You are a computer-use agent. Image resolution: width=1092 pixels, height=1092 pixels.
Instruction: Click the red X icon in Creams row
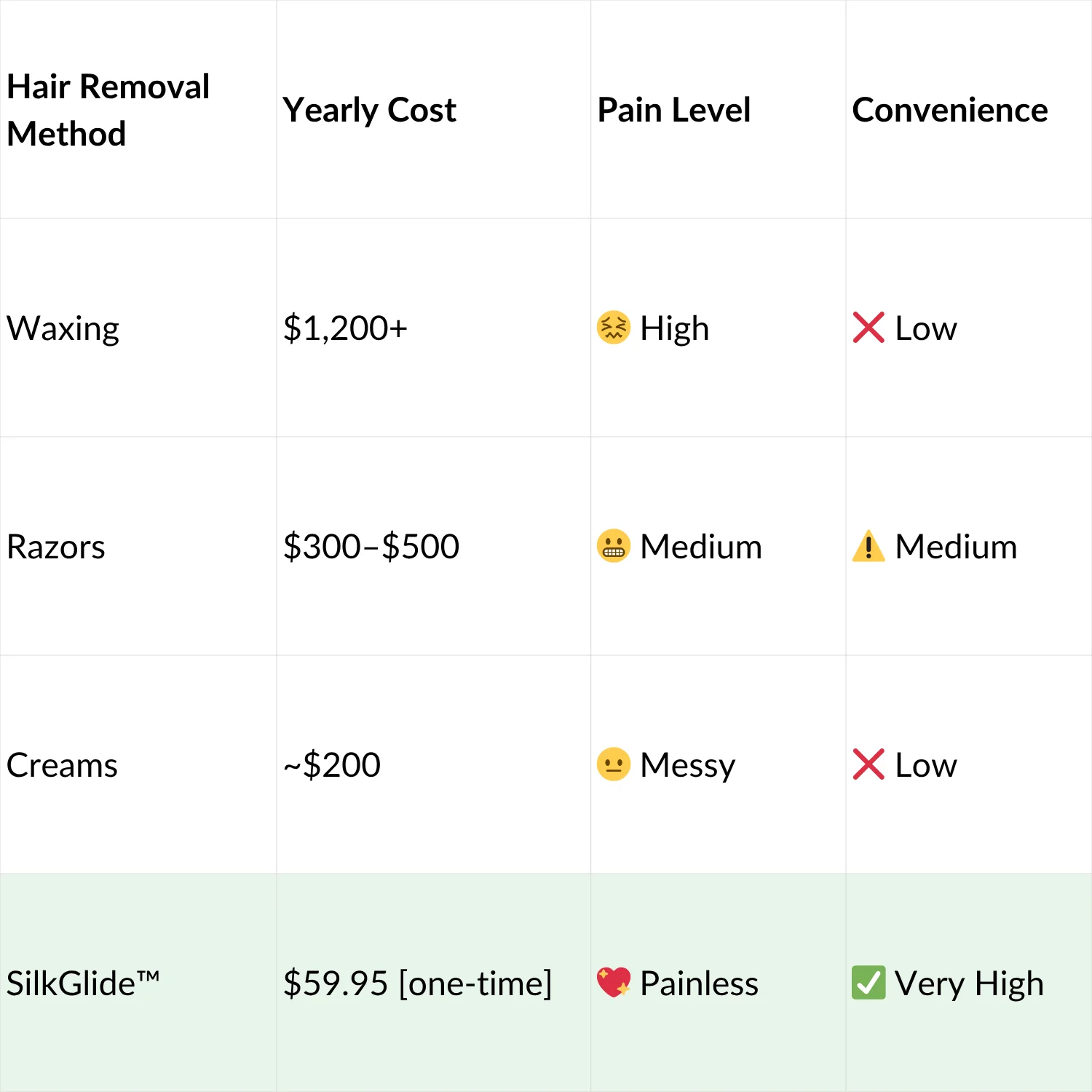[x=869, y=764]
